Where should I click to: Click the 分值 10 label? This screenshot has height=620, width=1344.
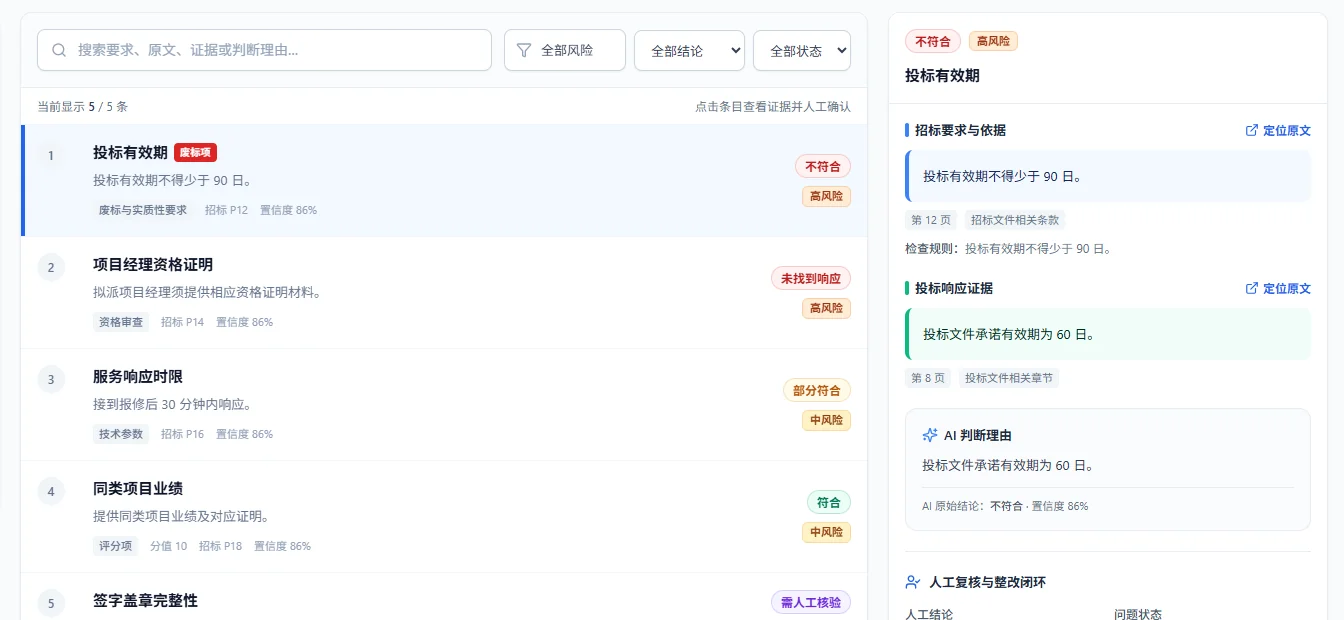tap(168, 546)
